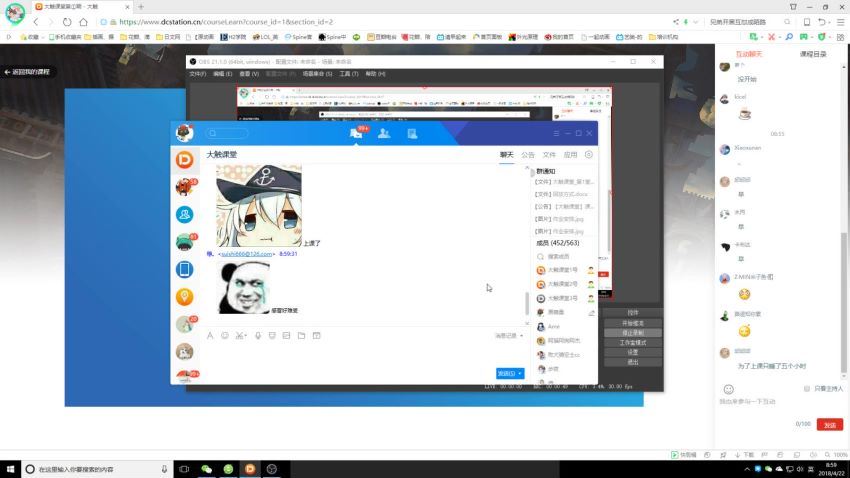
Task: Open the orange location pin icon in QQ sidebar
Action: click(184, 296)
